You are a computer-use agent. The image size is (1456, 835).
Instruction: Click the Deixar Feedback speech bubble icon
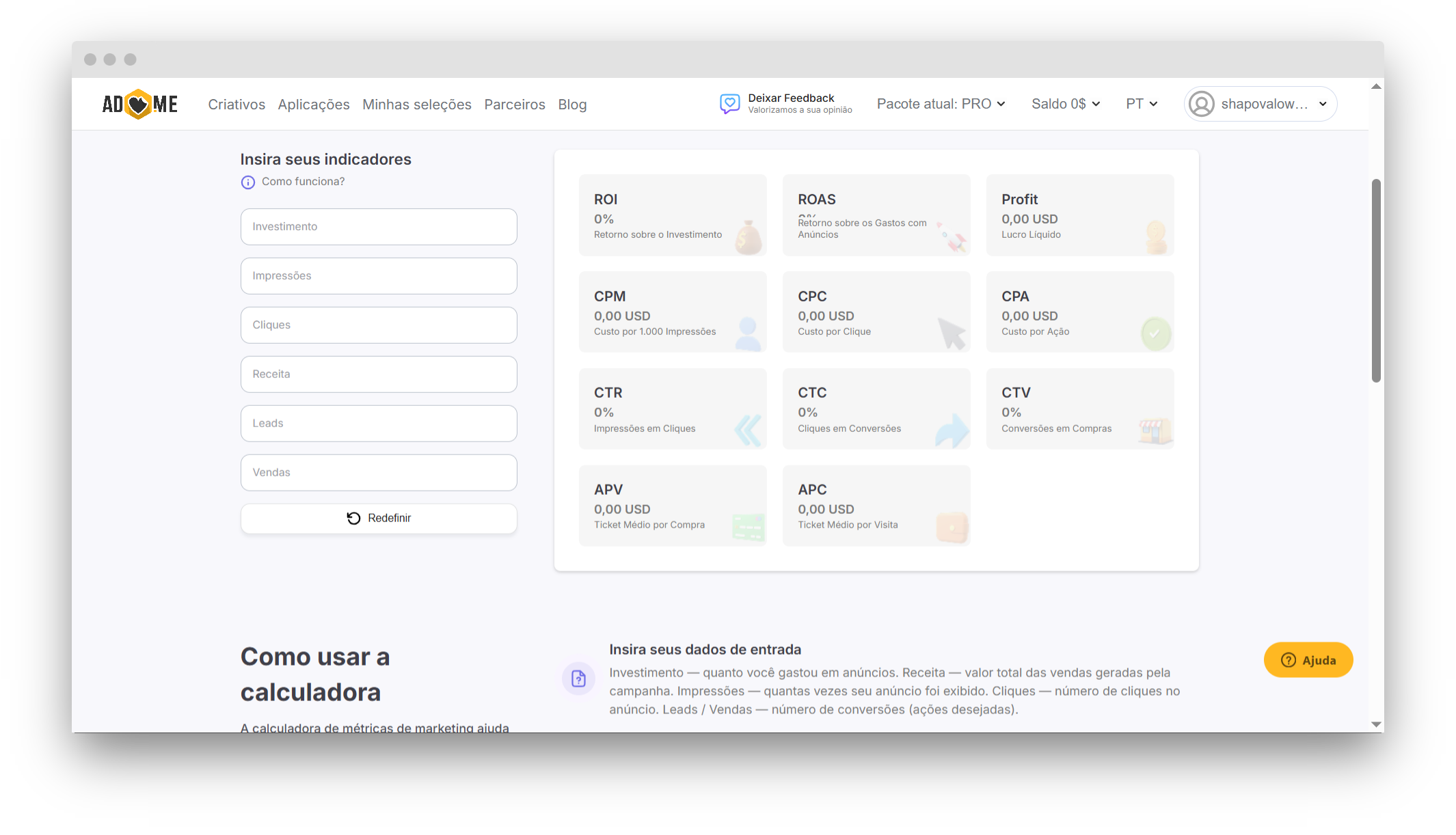729,103
